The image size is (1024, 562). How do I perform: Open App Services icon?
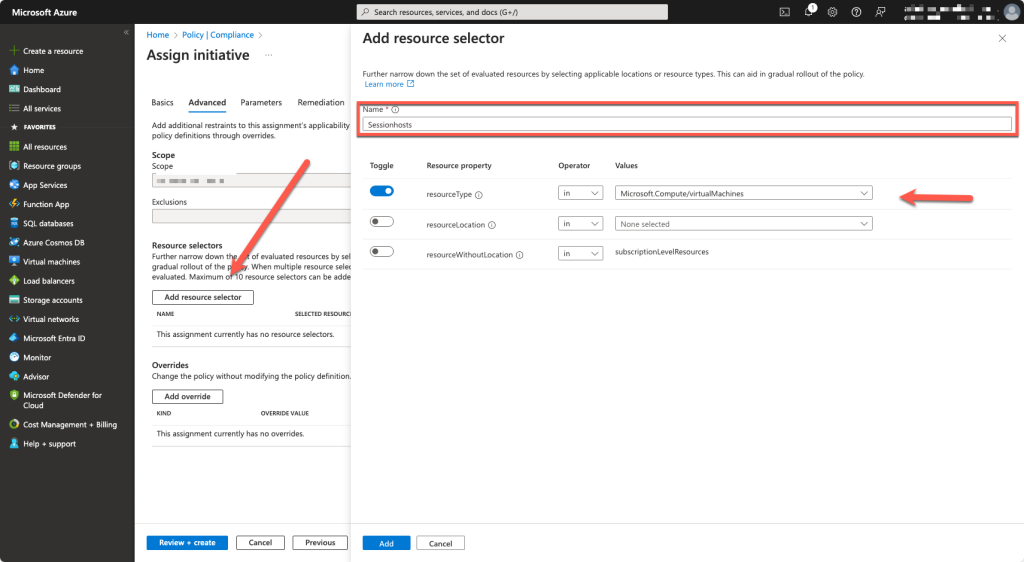[x=14, y=185]
